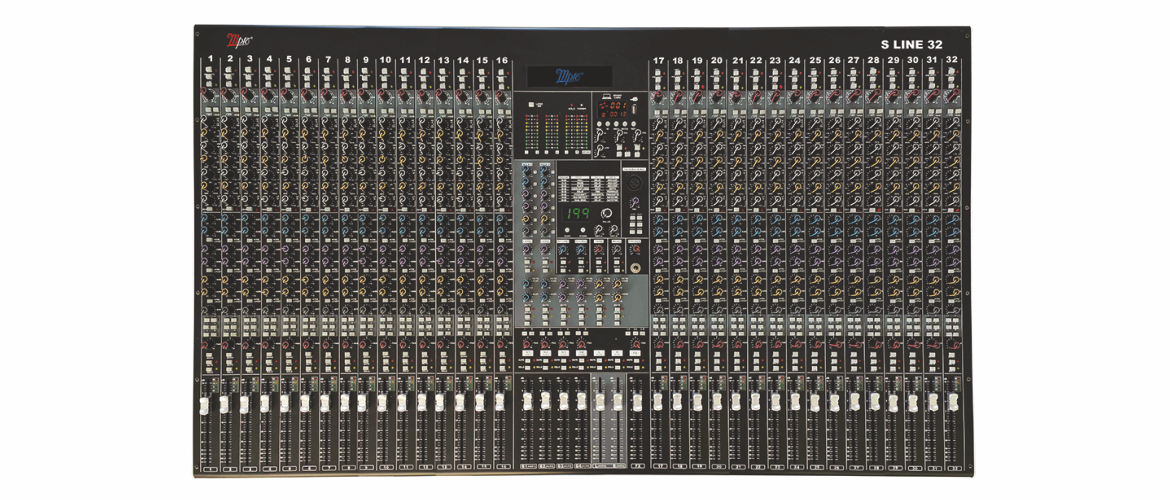Click the left master fader in the grey strip
The image size is (1170, 500).
600,399
